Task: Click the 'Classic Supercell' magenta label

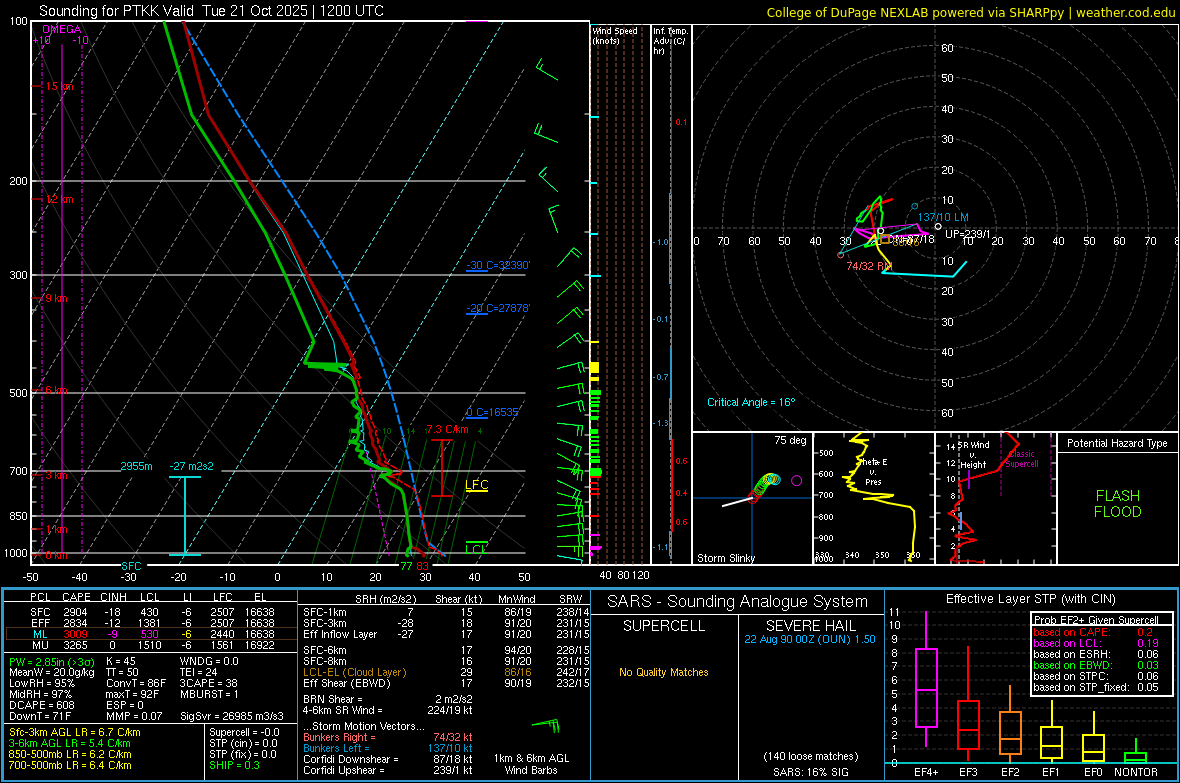Action: click(x=1022, y=459)
